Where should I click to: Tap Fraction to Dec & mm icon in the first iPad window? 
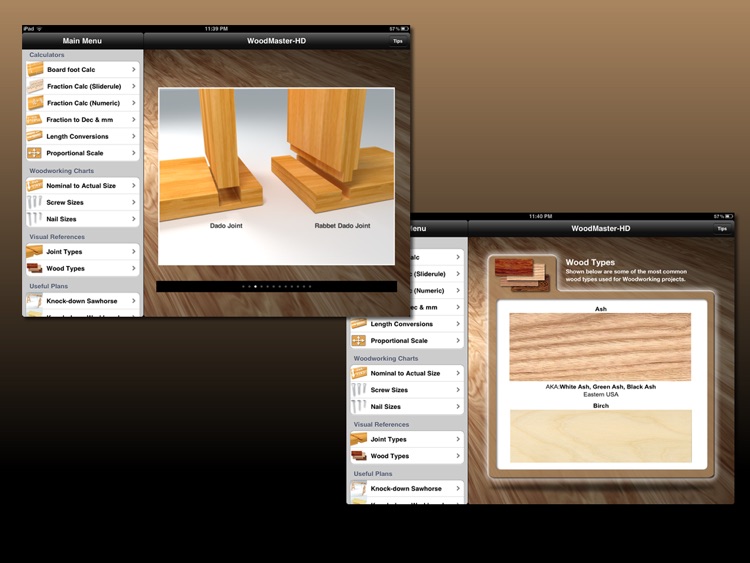(34, 120)
